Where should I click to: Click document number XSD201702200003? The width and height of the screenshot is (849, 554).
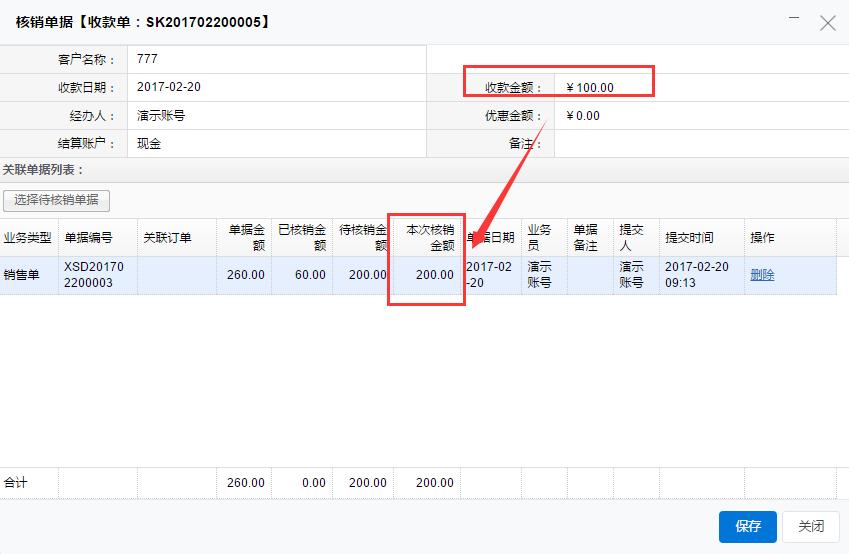coord(97,275)
